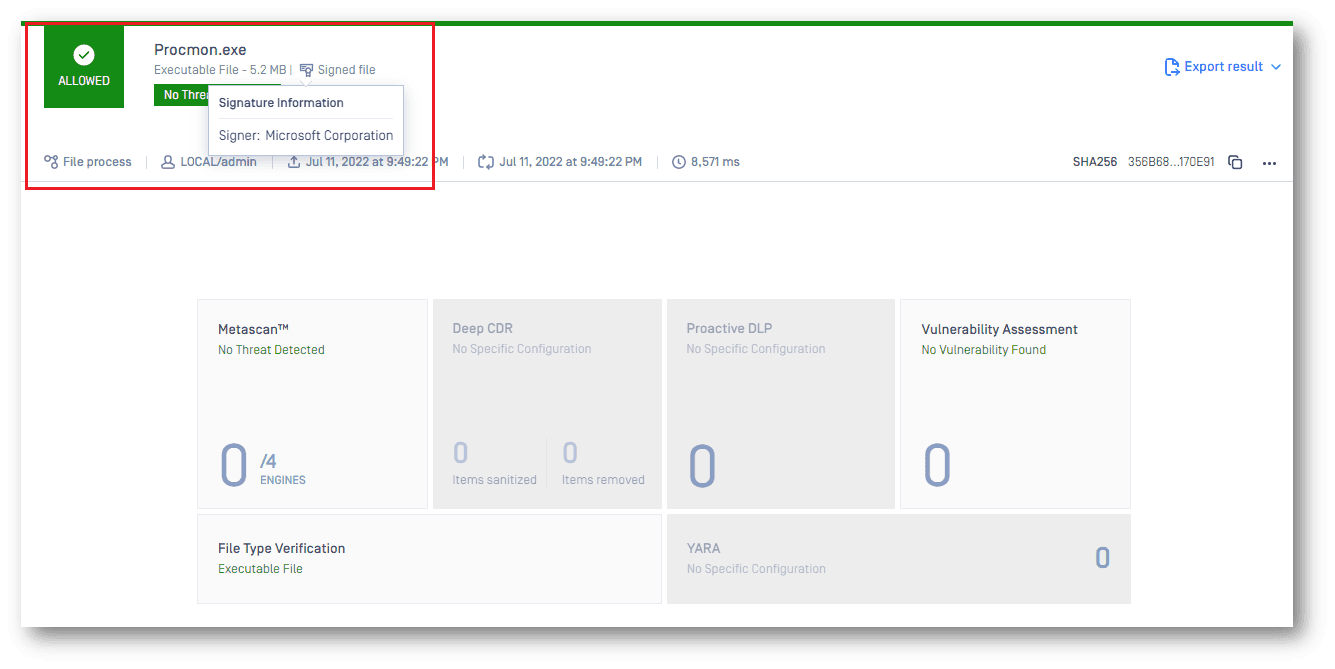Click the Export result file icon

click(x=1172, y=67)
